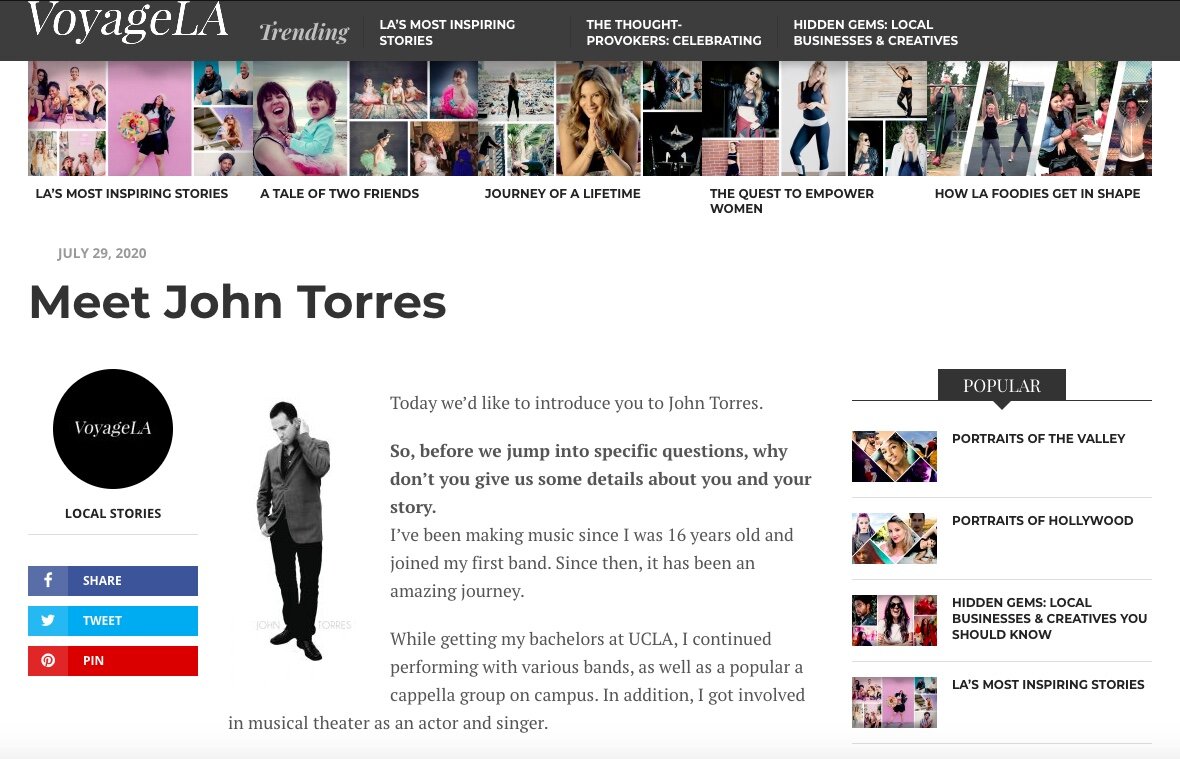The width and height of the screenshot is (1180, 759).
Task: Click the Quest to Empower Women collage image
Action: 814,118
